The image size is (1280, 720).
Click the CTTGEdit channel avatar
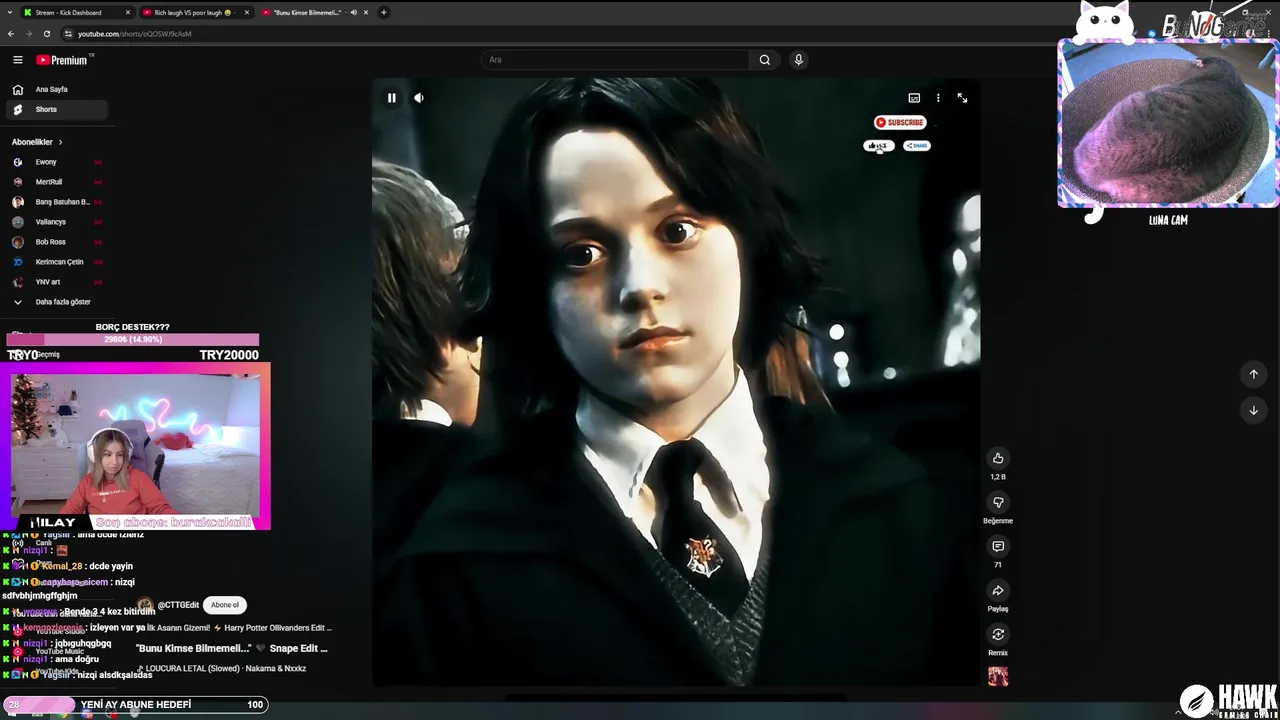[x=145, y=605]
